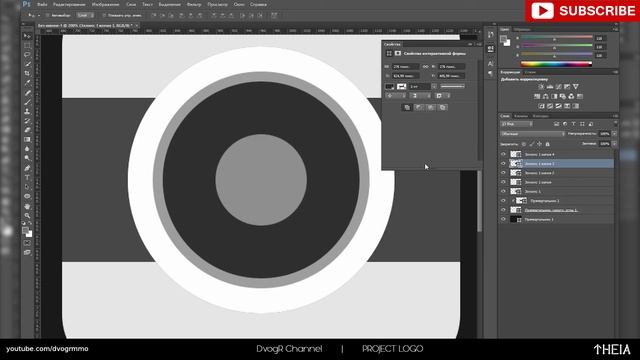Pick a color from spectrum ramp
This screenshot has width=640, height=360.
(556, 64)
